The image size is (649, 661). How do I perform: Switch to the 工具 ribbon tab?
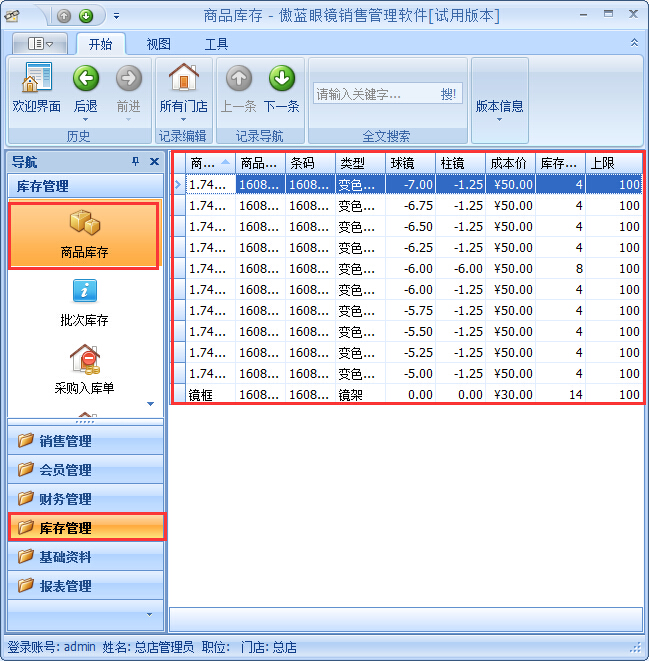[216, 44]
